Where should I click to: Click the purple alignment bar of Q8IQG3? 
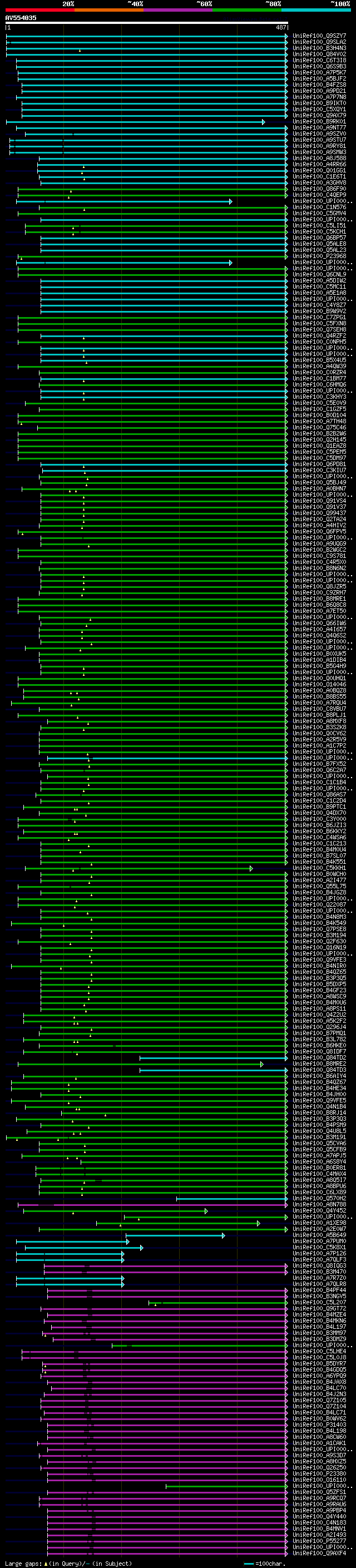click(x=166, y=1265)
